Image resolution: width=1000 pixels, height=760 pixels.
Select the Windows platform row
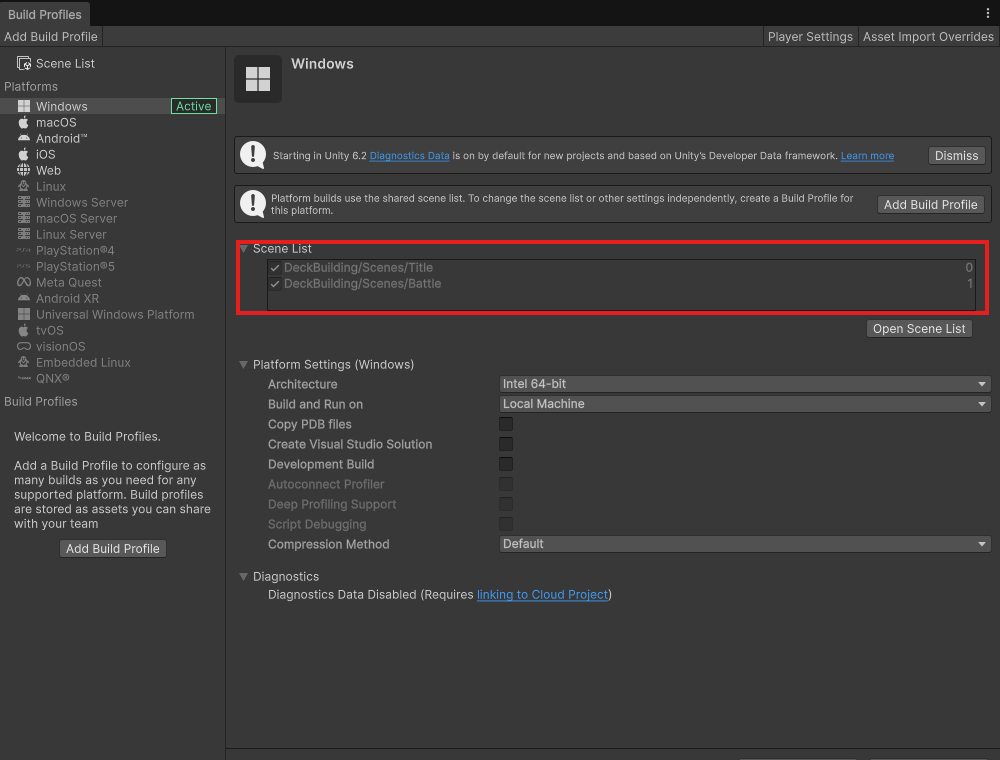[112, 106]
